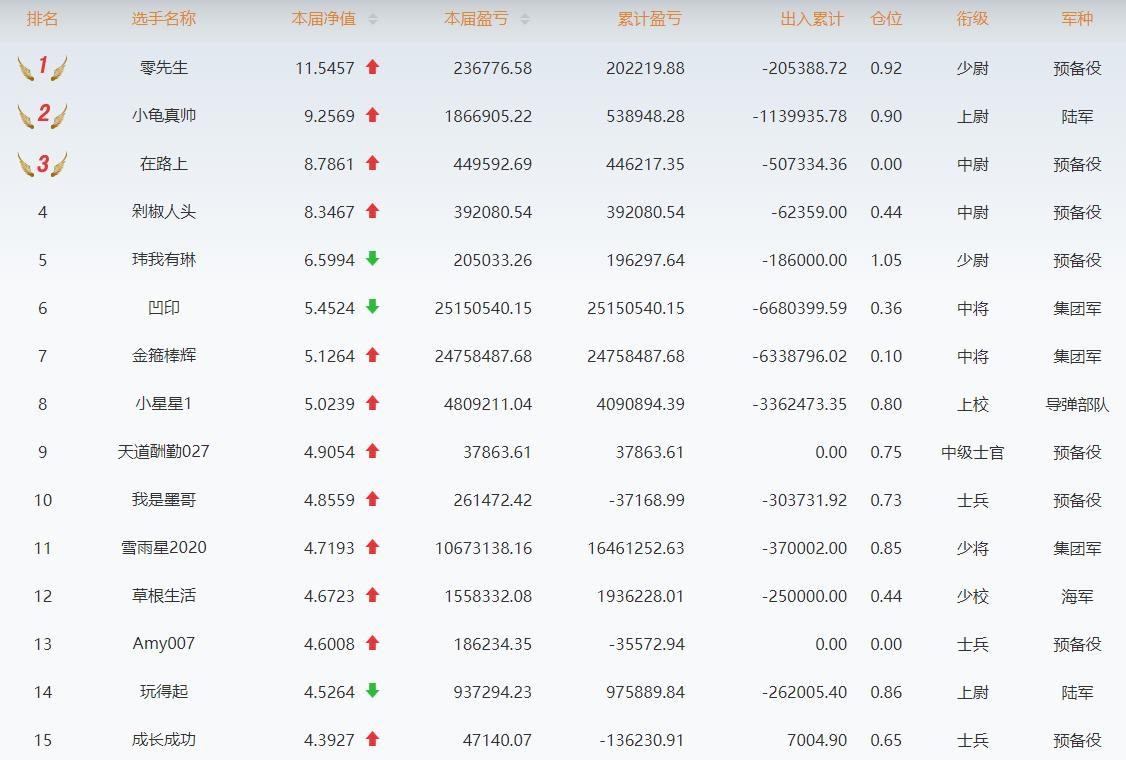Click green down arrow beside 6.5994
The width and height of the screenshot is (1126, 760).
pyautogui.click(x=372, y=259)
